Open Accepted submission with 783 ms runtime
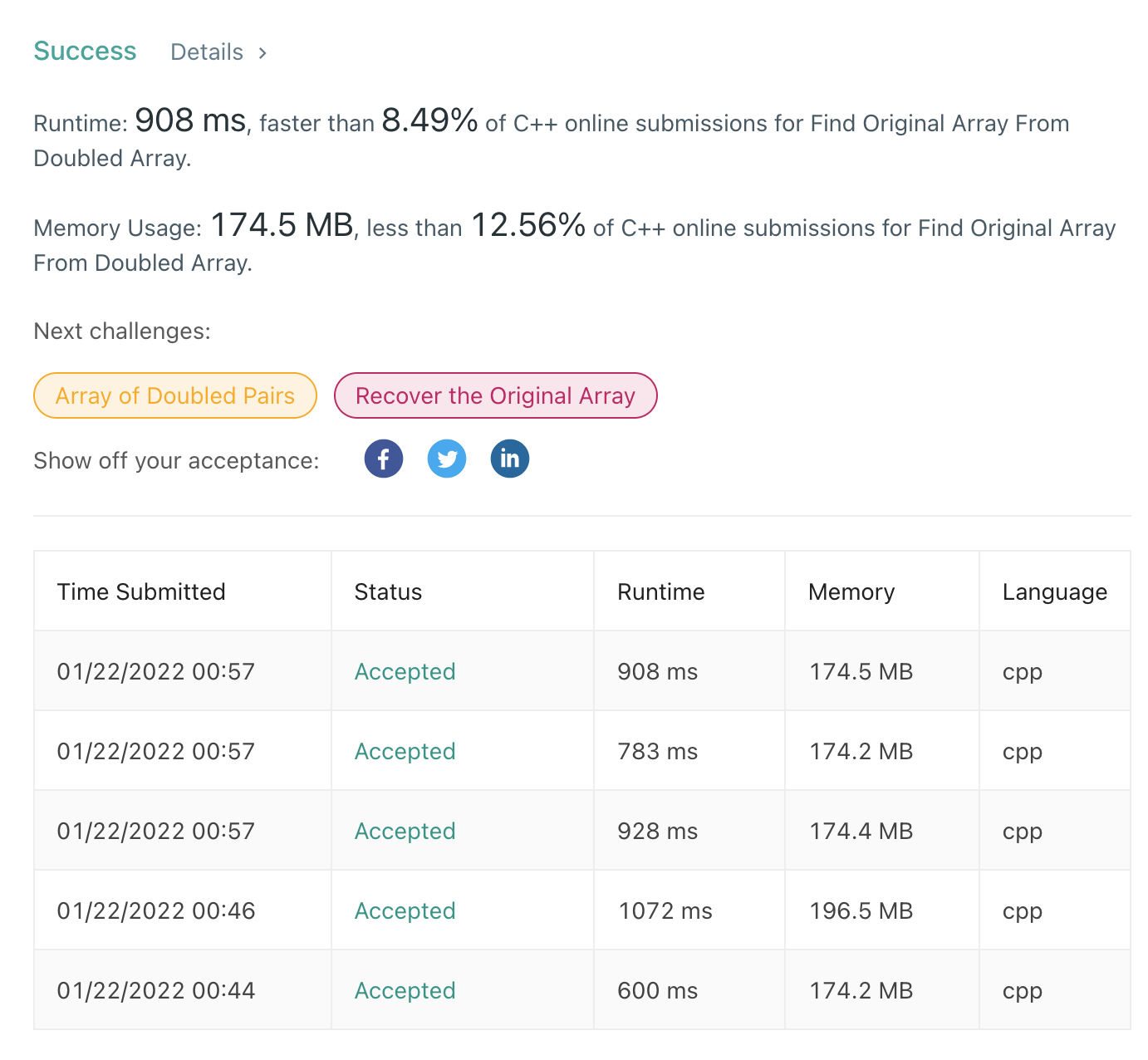The height and width of the screenshot is (1060, 1148). click(x=405, y=751)
